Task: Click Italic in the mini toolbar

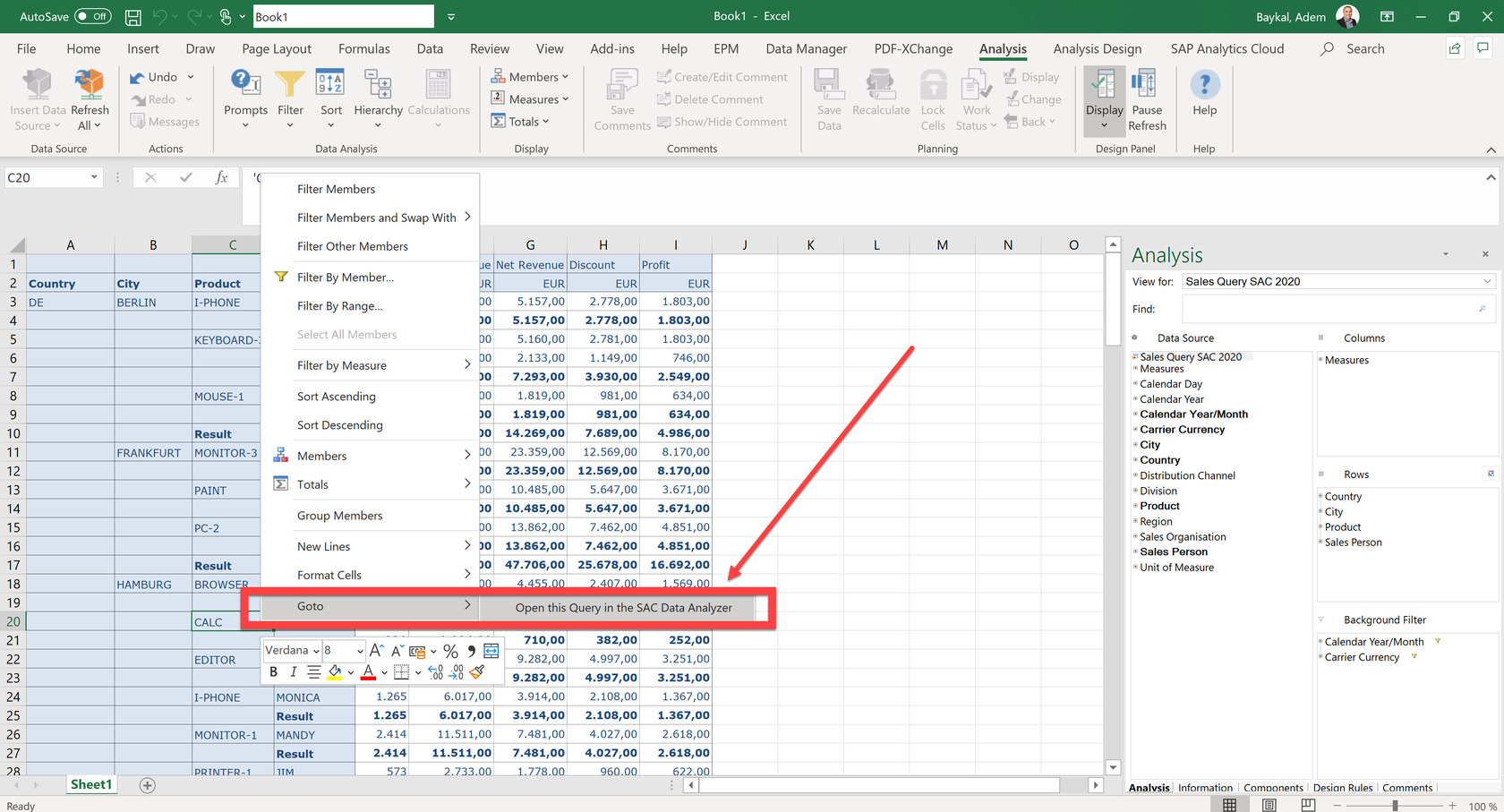Action: [293, 671]
